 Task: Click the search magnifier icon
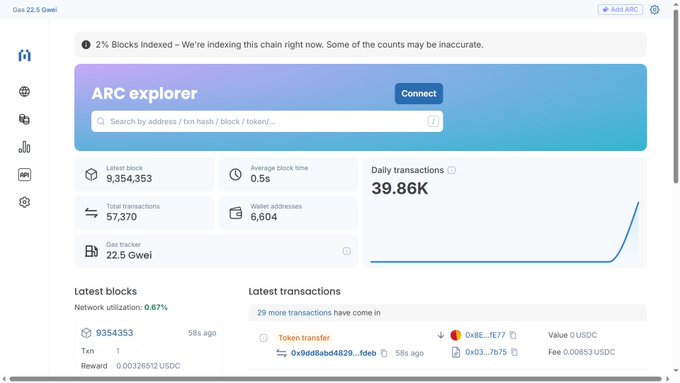click(101, 121)
